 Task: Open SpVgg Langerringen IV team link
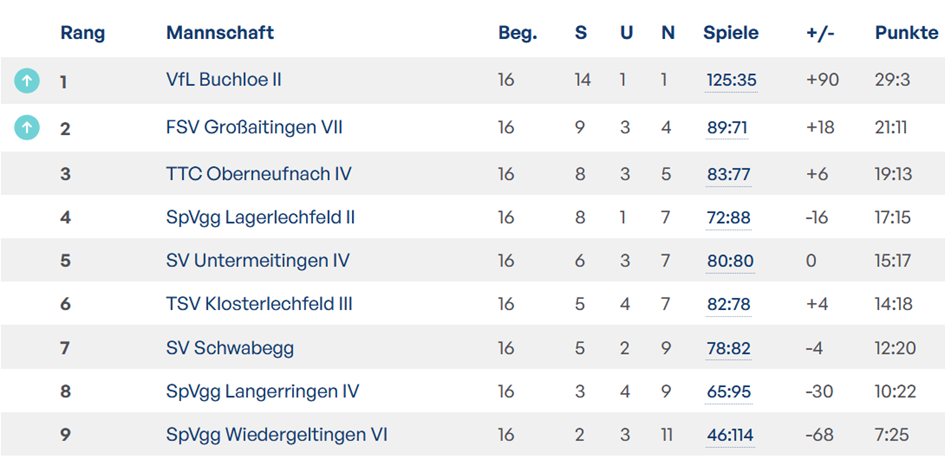point(262,391)
